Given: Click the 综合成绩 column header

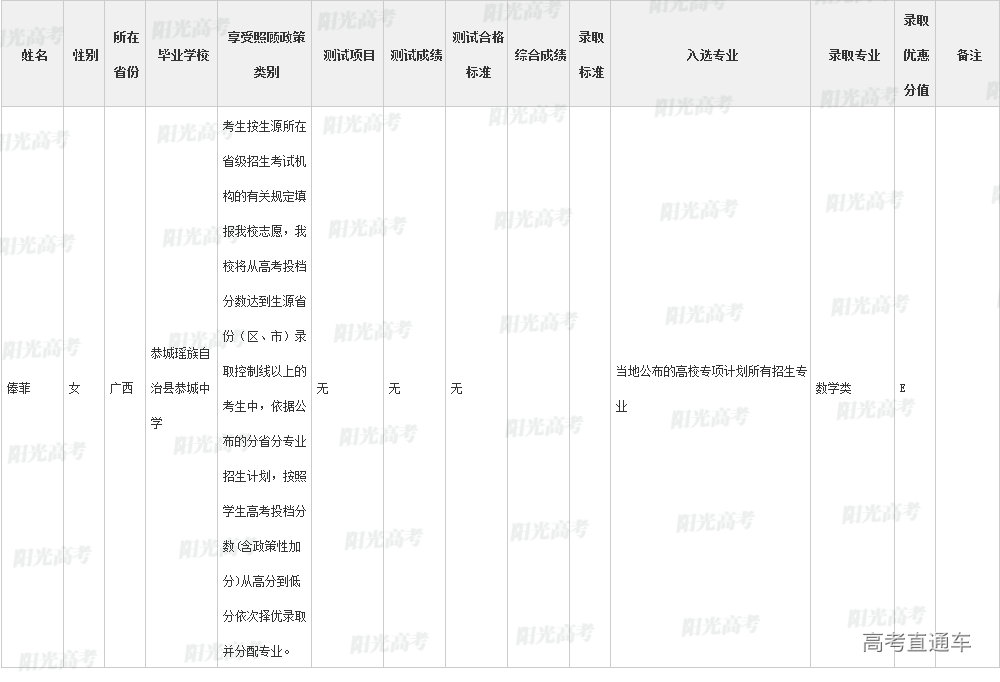Looking at the screenshot, I should [x=540, y=55].
